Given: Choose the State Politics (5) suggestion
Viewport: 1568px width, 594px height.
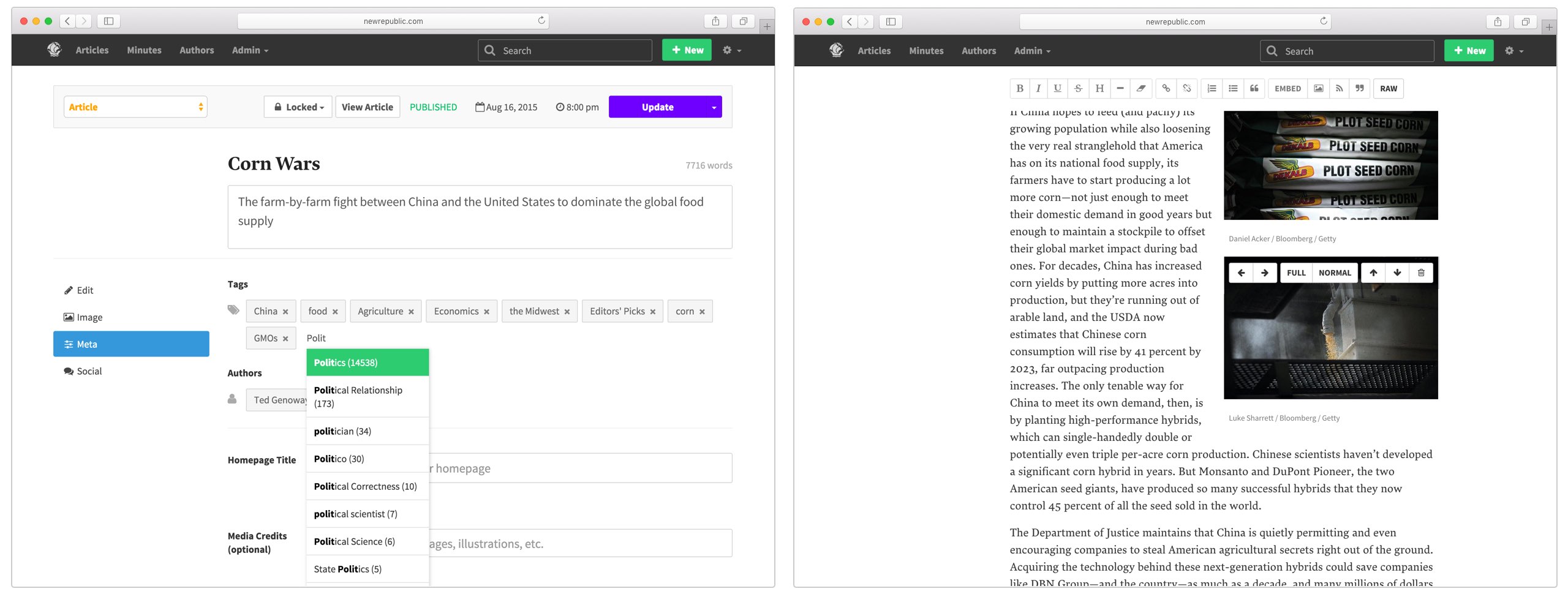Looking at the screenshot, I should pyautogui.click(x=367, y=569).
